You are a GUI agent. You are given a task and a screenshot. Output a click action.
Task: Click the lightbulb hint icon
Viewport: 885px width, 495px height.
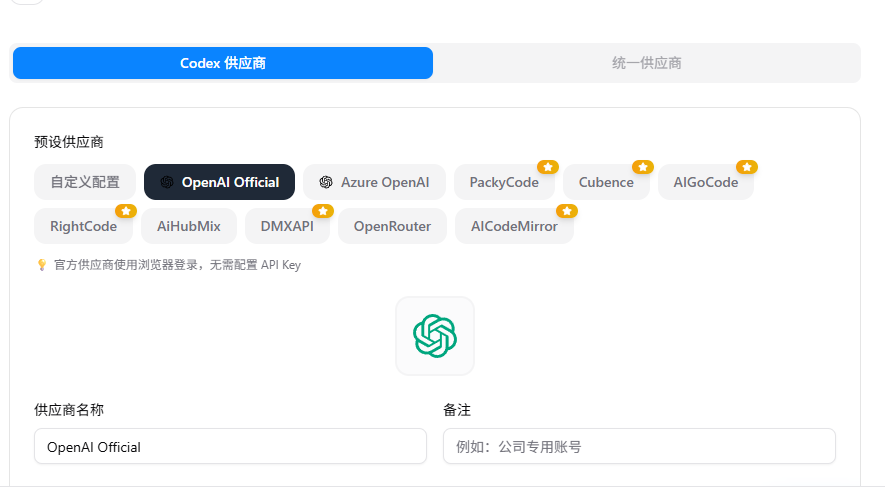(42, 265)
